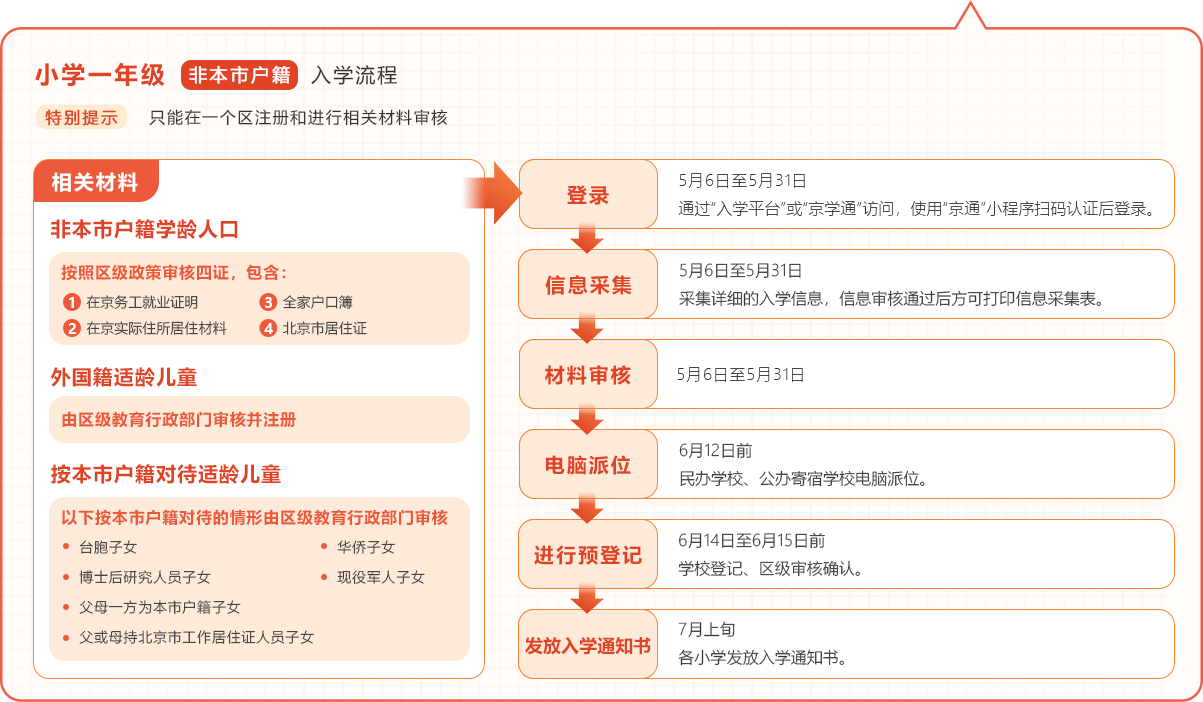Screen dimensions: 1203x702
Task: Click the 登录 step icon box
Action: (588, 195)
